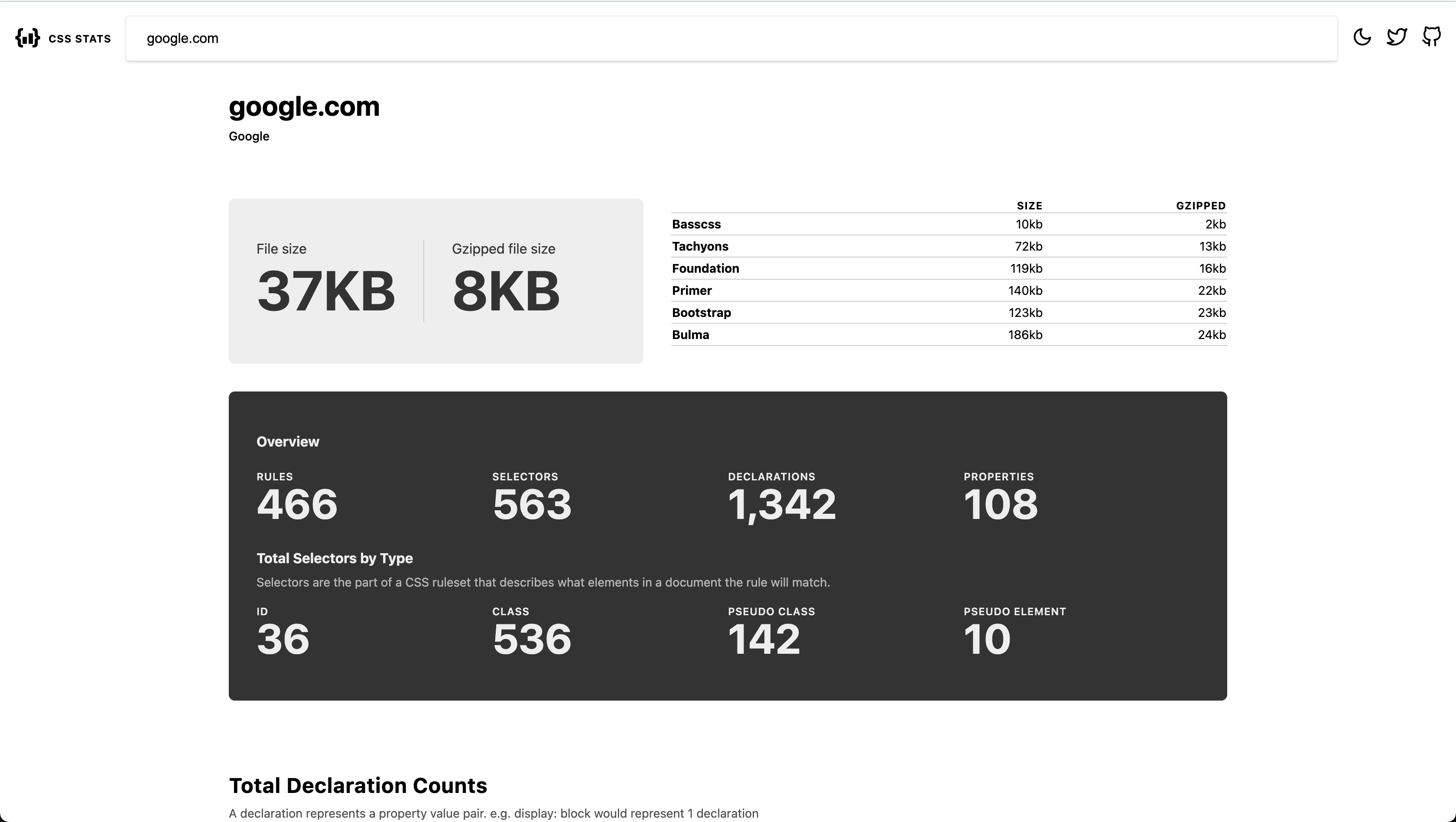This screenshot has height=822, width=1456.
Task: Click the 24kb gzipped cell for Bulma
Action: pyautogui.click(x=1212, y=335)
